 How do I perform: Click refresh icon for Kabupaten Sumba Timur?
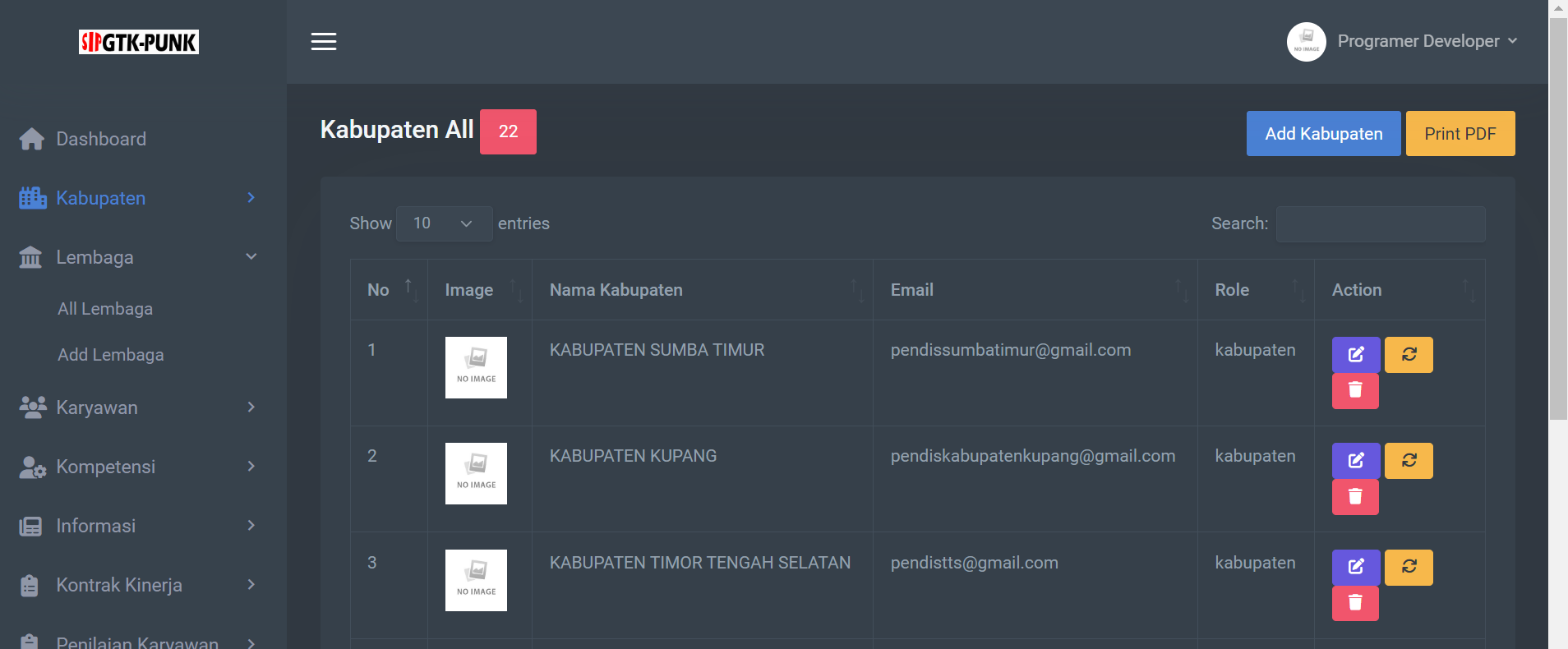1409,355
